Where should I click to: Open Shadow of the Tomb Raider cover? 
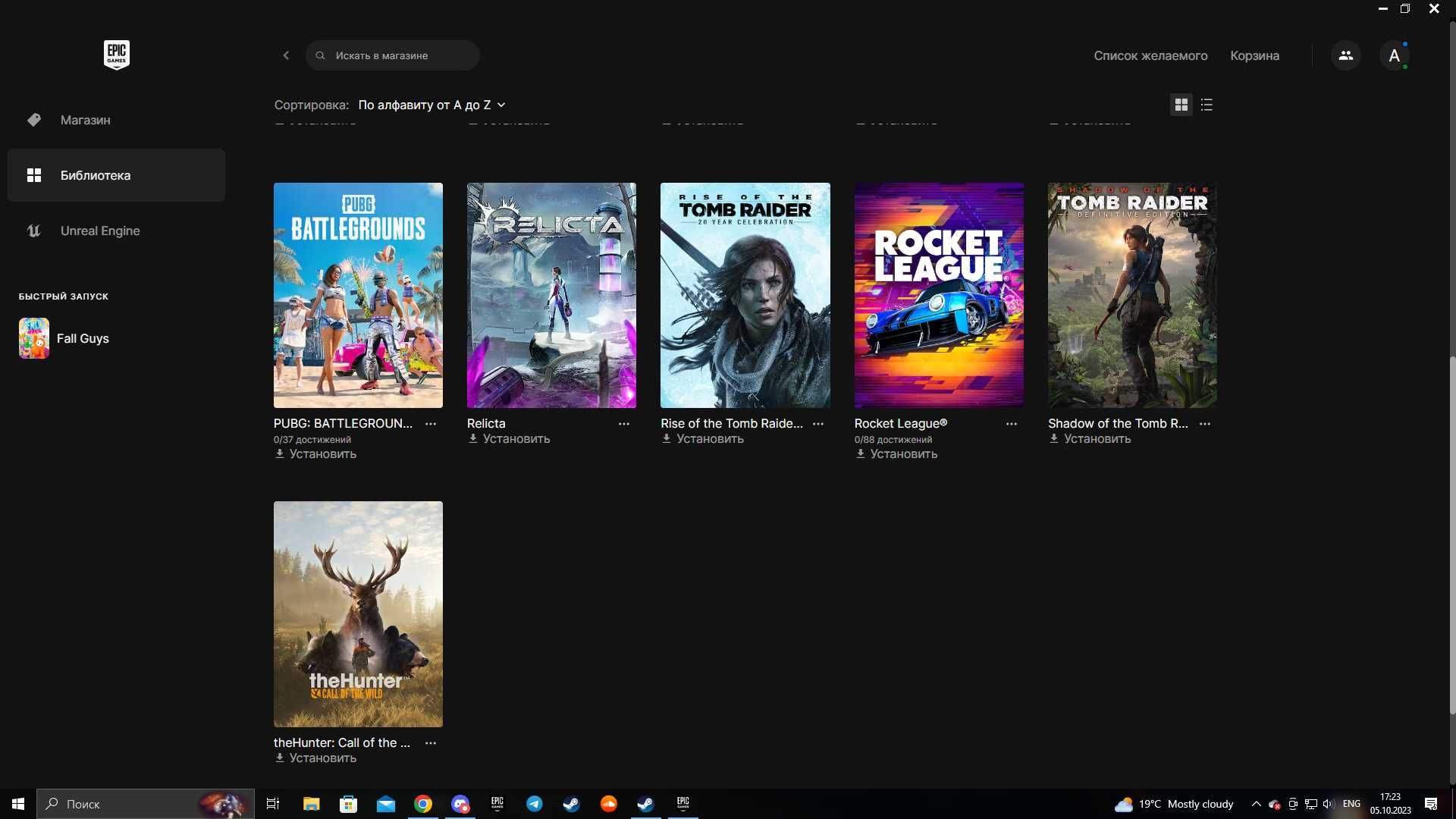pyautogui.click(x=1132, y=295)
